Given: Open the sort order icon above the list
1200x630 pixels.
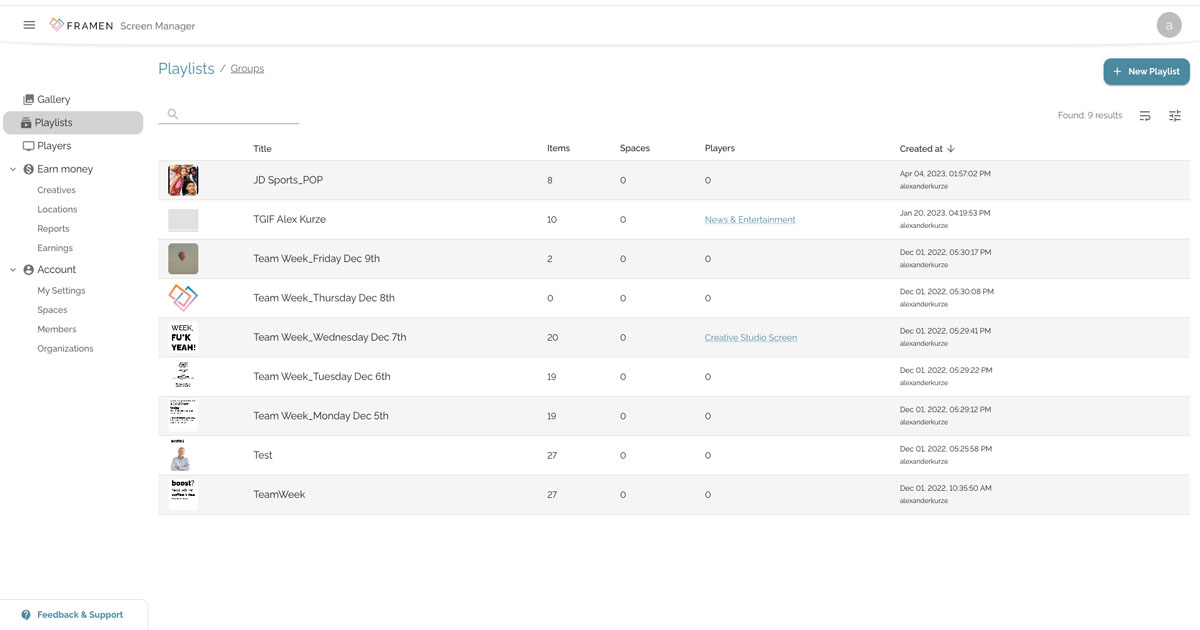Looking at the screenshot, I should click(x=1145, y=116).
